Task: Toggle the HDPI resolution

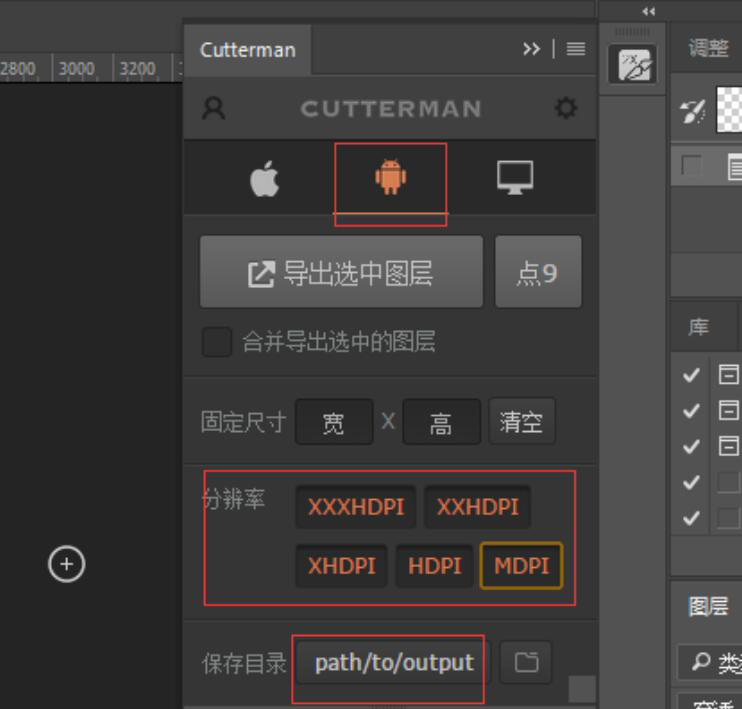Action: (434, 566)
